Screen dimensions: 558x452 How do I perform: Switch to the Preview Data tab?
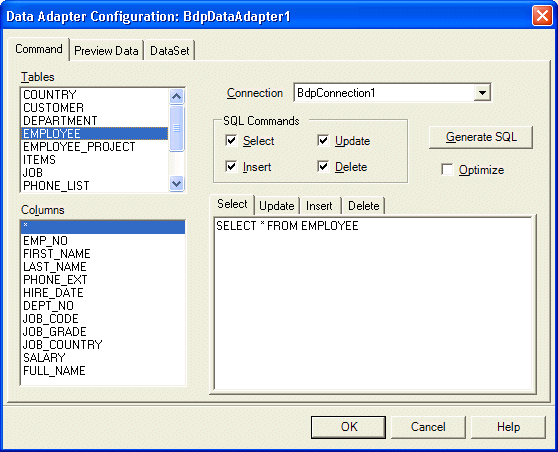[x=106, y=51]
